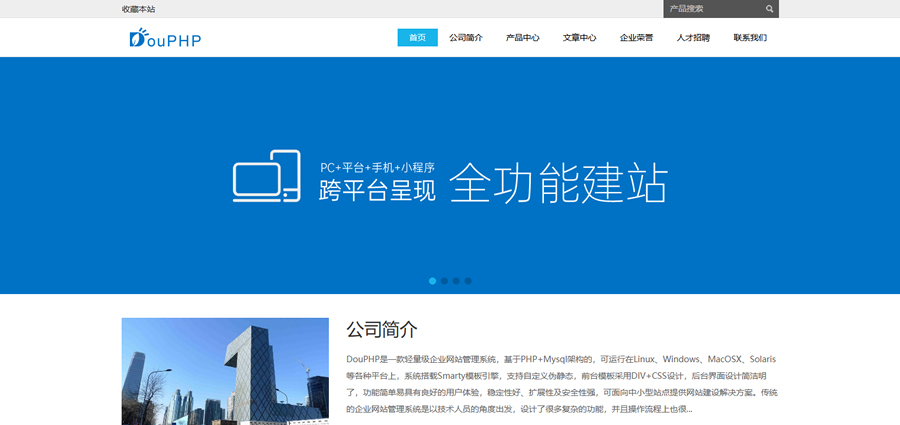900x425 pixels.
Task: Jump to the fourth banner slide dot
Action: click(x=468, y=281)
